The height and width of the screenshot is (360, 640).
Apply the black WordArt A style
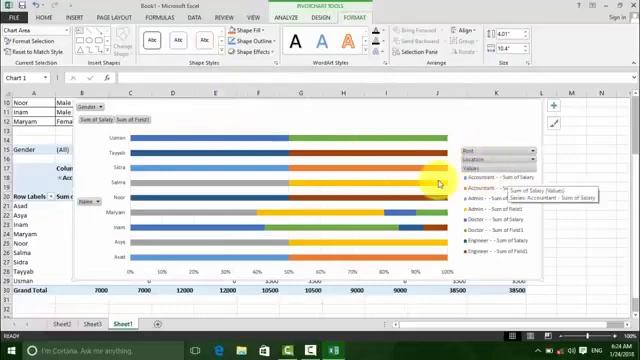point(296,41)
